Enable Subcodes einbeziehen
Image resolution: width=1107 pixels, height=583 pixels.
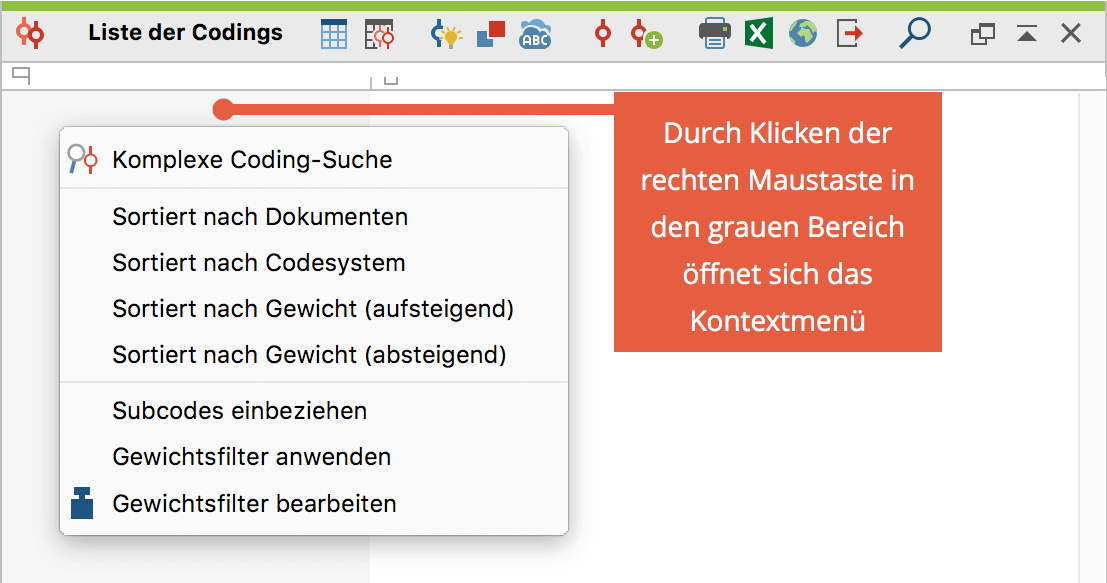tap(240, 410)
